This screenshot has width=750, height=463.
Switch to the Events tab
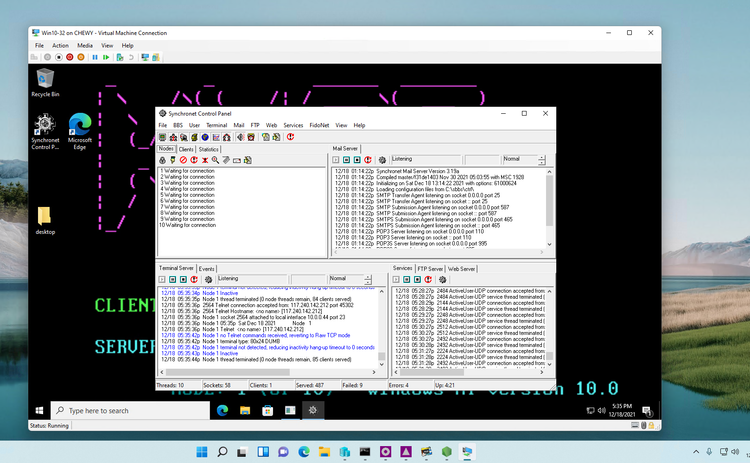(x=206, y=269)
